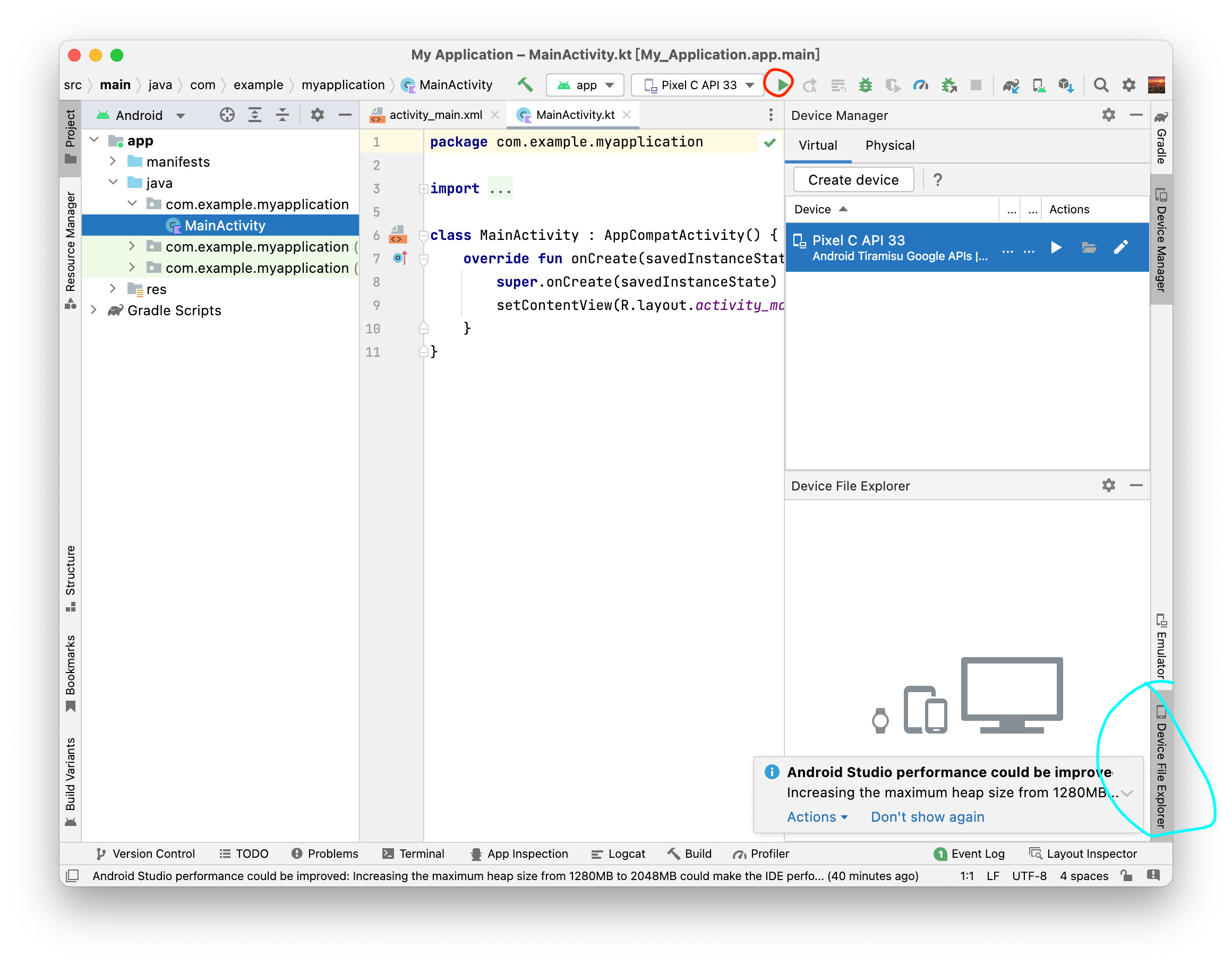Click the Select Opened File target icon
The width and height of the screenshot is (1232, 965).
[227, 115]
